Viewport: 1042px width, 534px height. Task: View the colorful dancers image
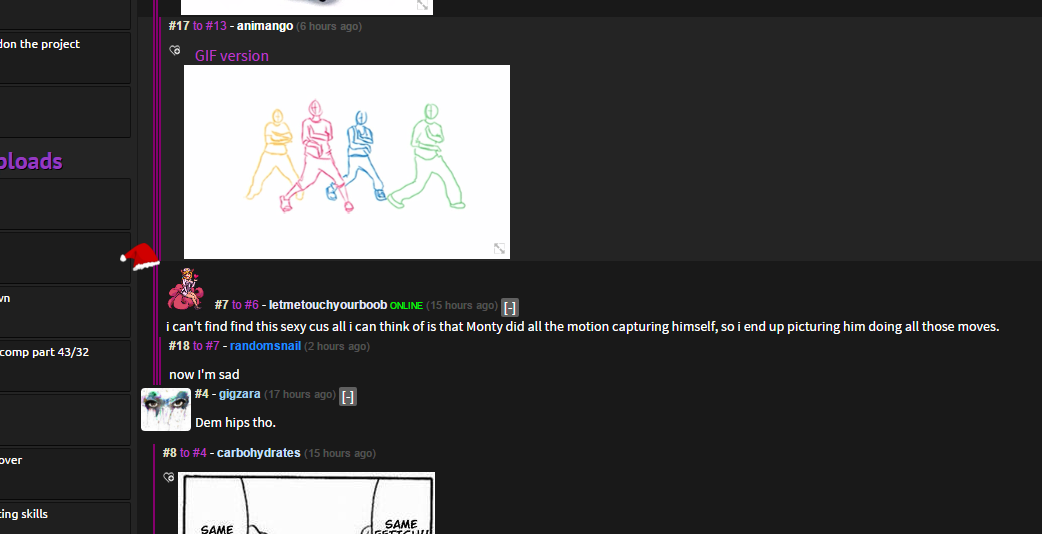pos(346,160)
